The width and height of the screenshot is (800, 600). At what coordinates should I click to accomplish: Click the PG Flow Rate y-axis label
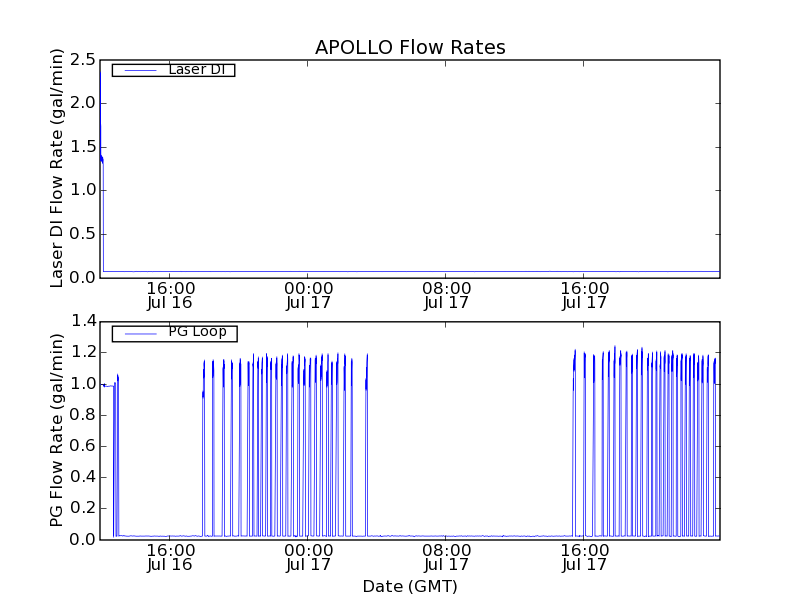(x=57, y=430)
